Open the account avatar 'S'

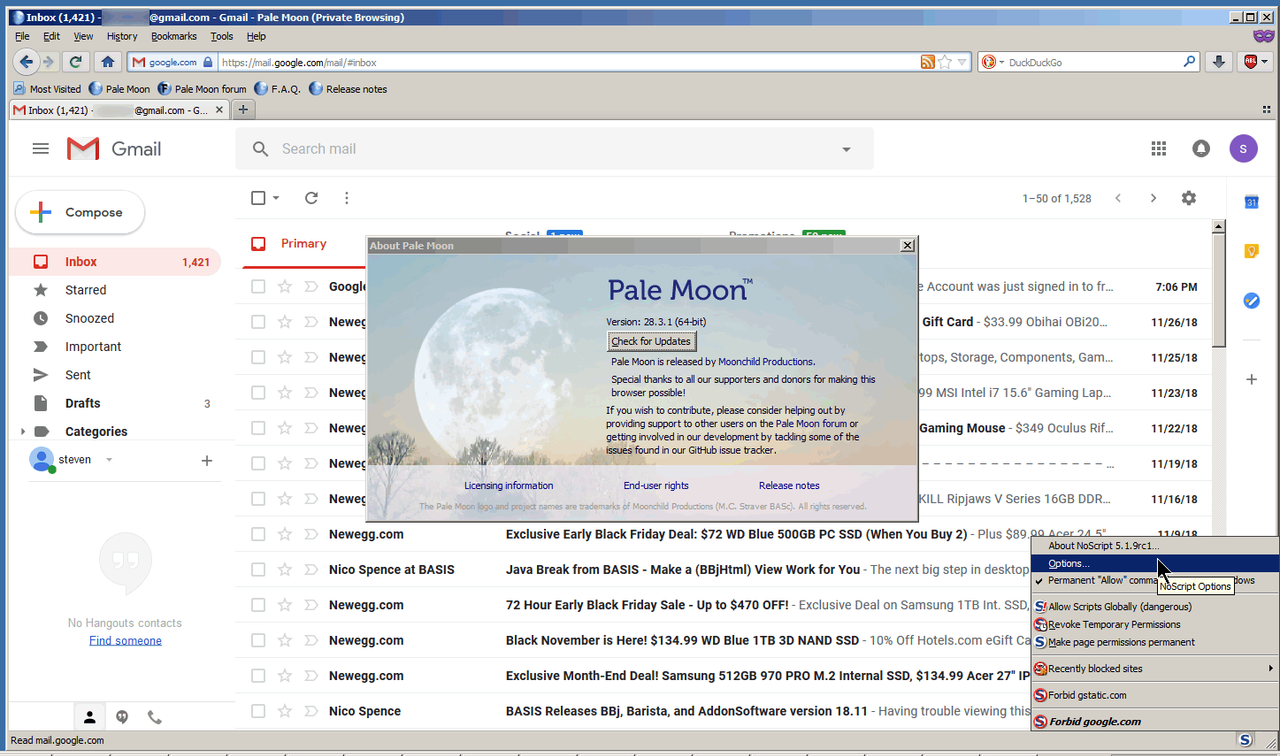point(1243,149)
